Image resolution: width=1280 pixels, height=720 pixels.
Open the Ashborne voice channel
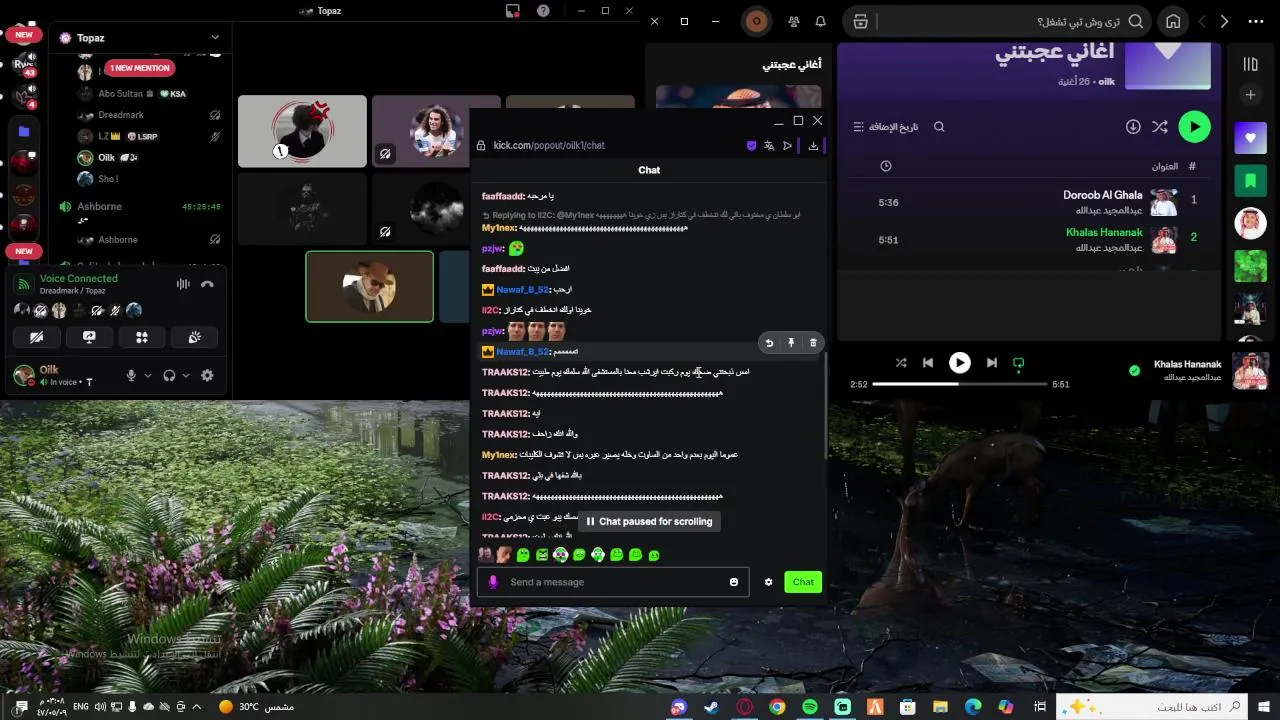pyautogui.click(x=99, y=206)
